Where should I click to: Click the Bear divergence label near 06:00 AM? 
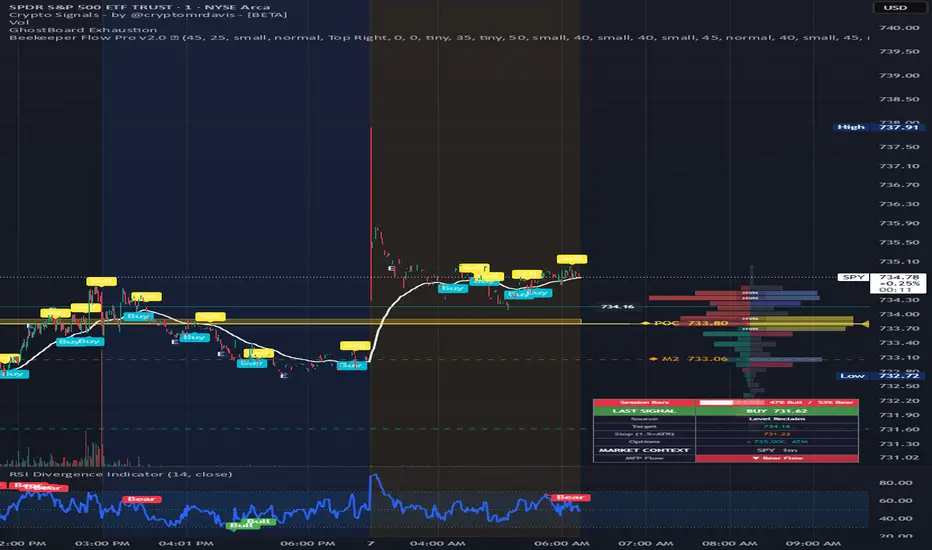point(569,497)
